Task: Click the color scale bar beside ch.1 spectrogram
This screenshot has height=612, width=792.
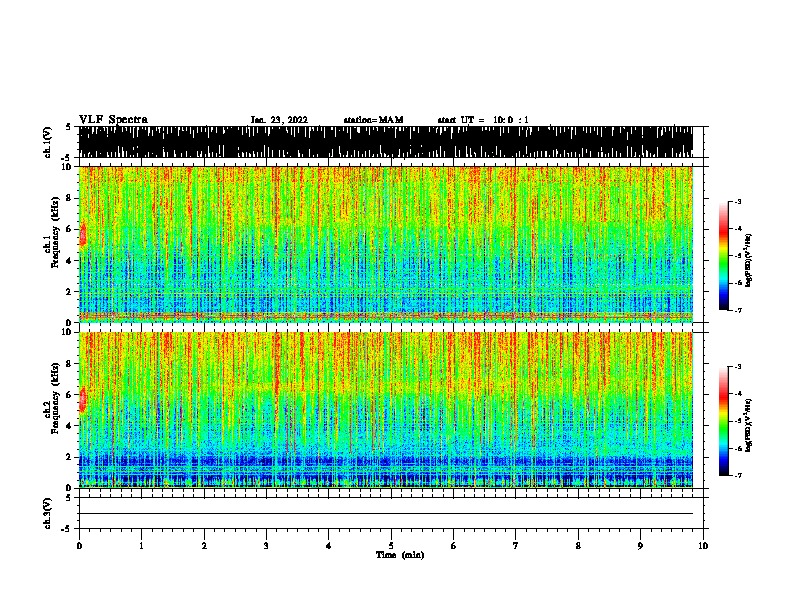Action: click(724, 256)
